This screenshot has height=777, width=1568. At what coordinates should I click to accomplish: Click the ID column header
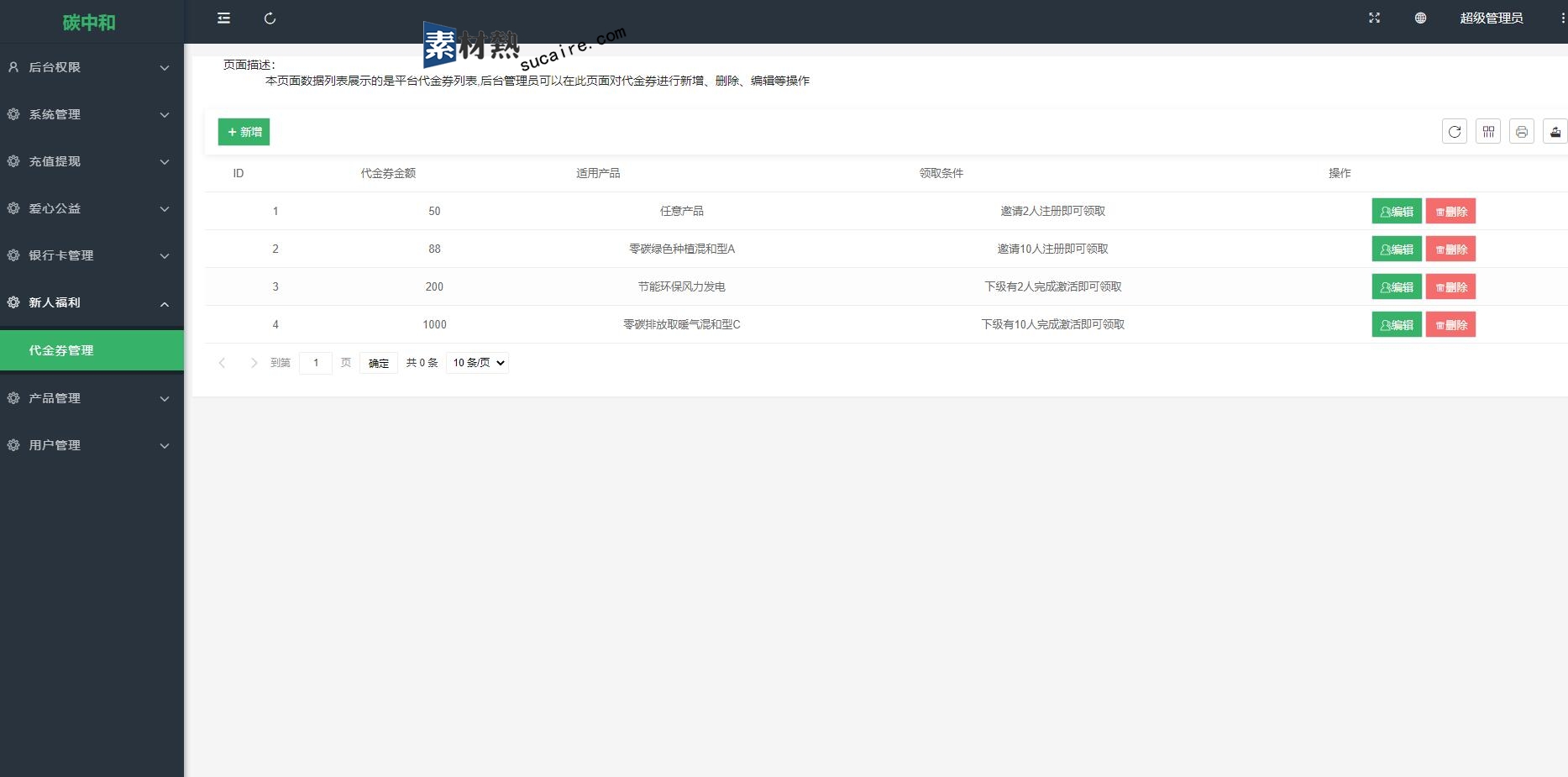(239, 173)
